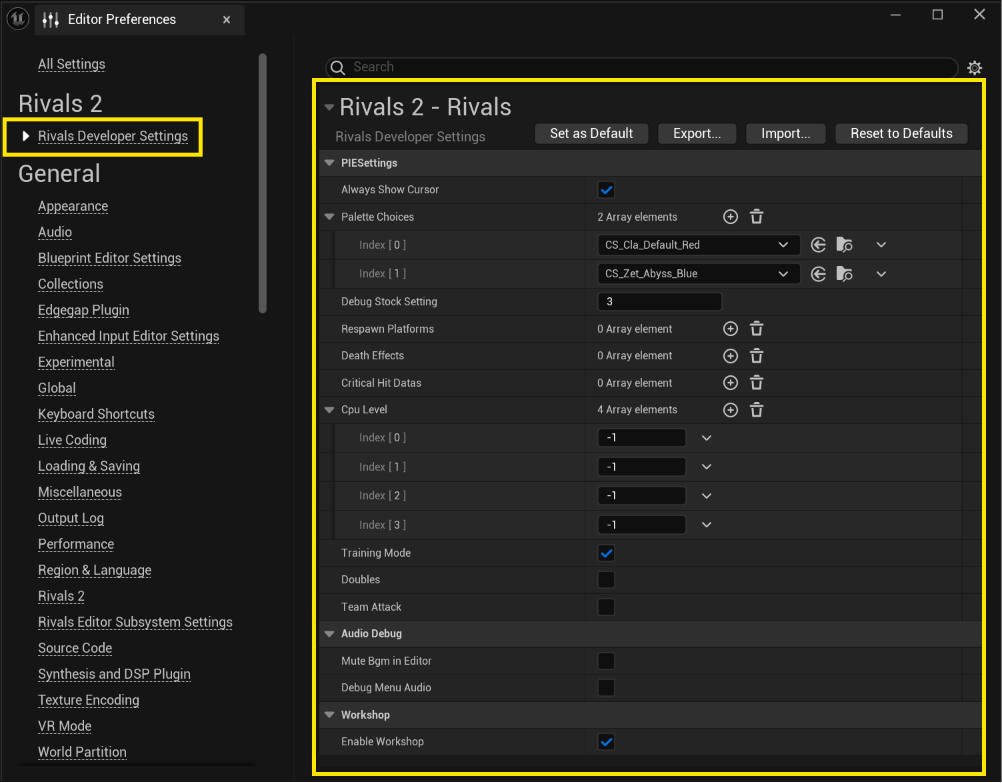Click the settings Search field
Screen dimensions: 1002x783
coord(642,67)
